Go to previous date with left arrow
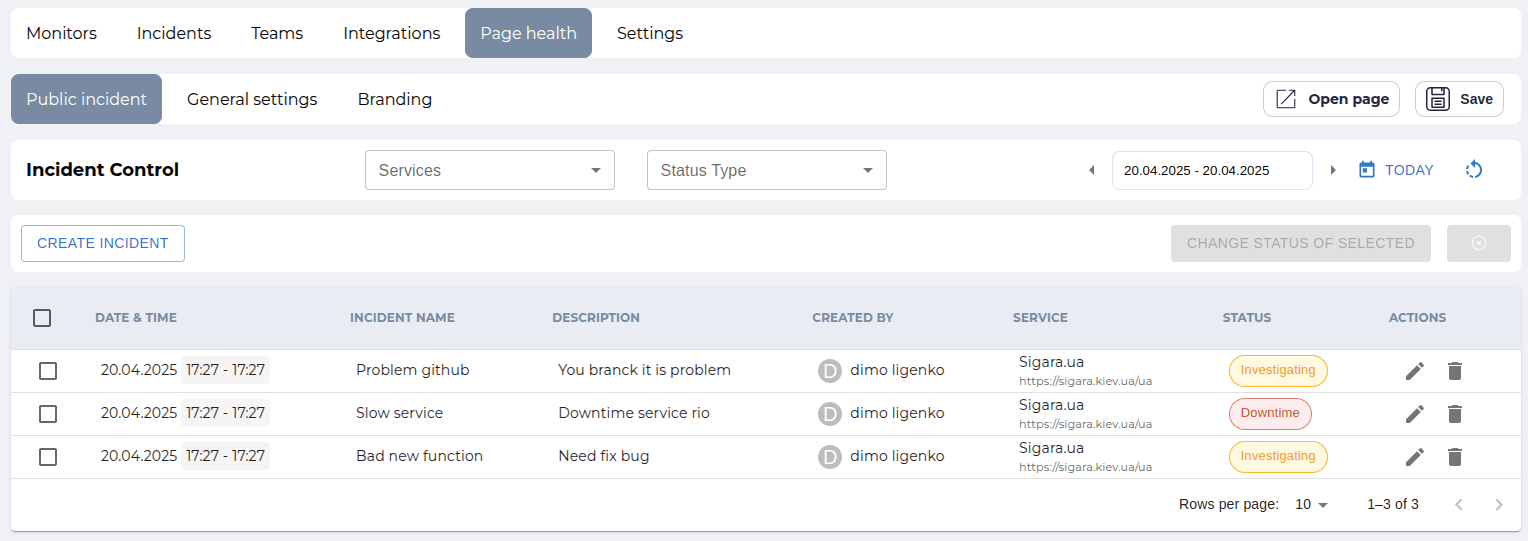Screen dimensions: 1528x541 click(1092, 170)
